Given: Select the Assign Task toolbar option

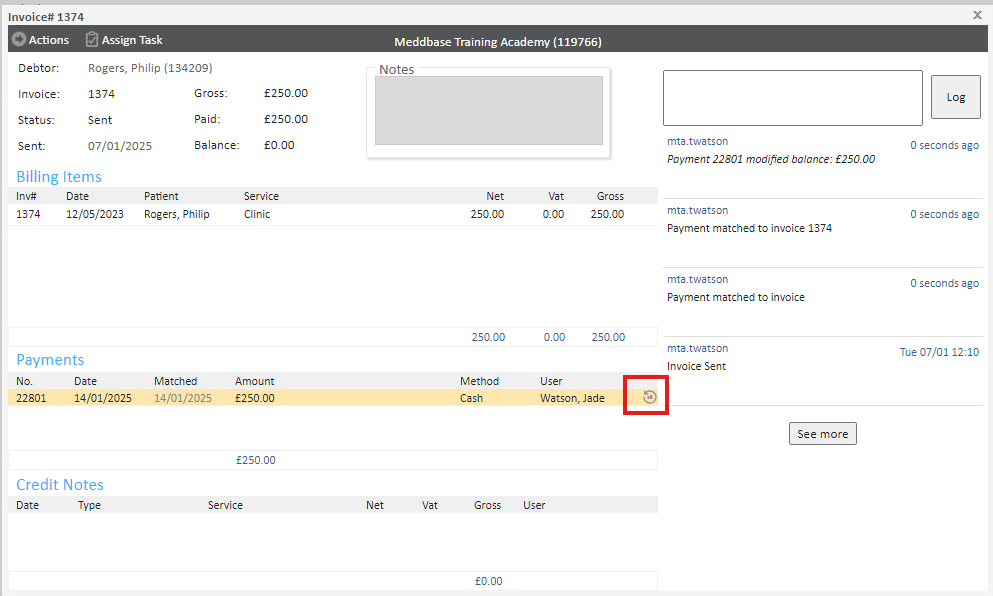Looking at the screenshot, I should 131,40.
